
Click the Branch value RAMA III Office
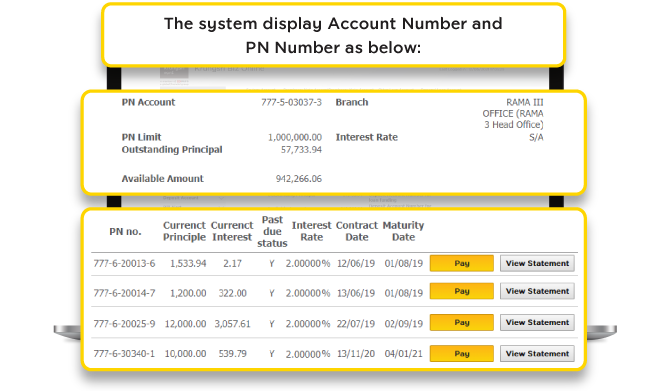click(513, 113)
